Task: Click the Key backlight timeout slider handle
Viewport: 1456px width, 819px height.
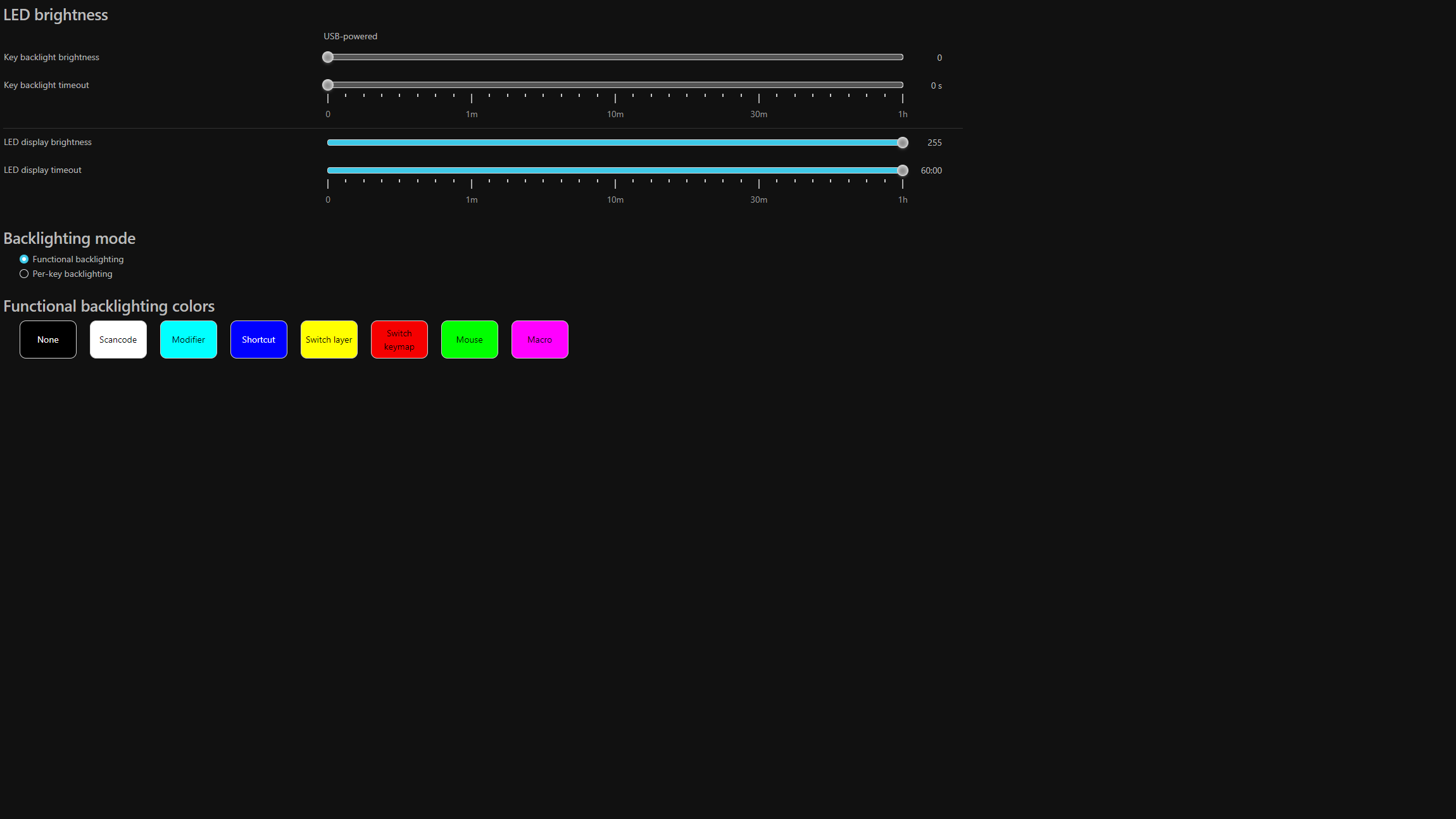Action: [328, 85]
